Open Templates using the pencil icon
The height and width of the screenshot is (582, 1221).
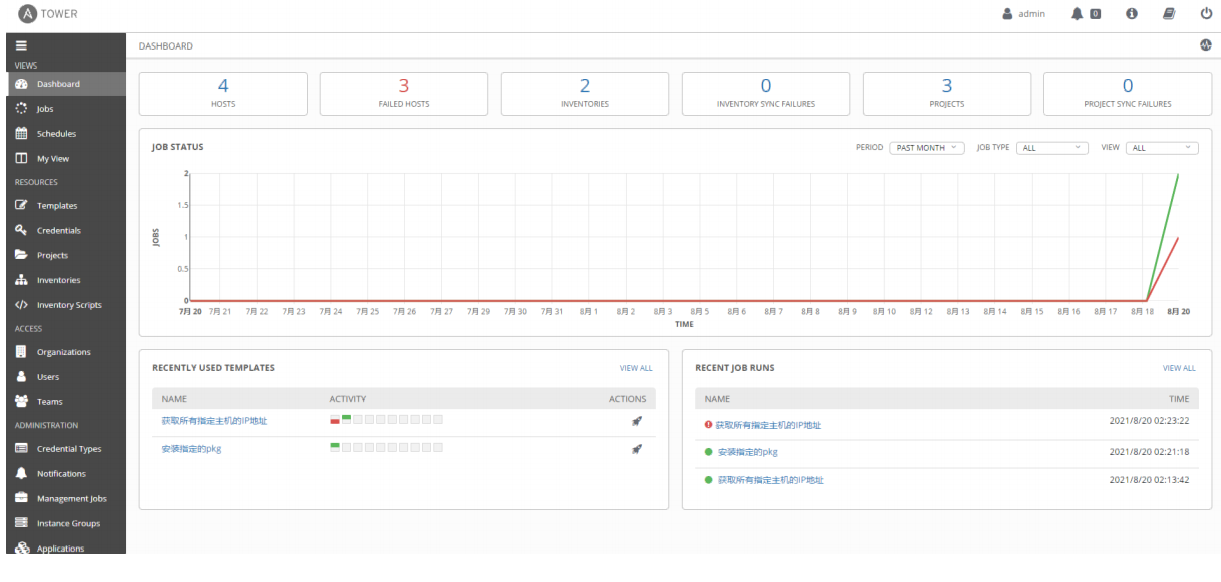19,205
